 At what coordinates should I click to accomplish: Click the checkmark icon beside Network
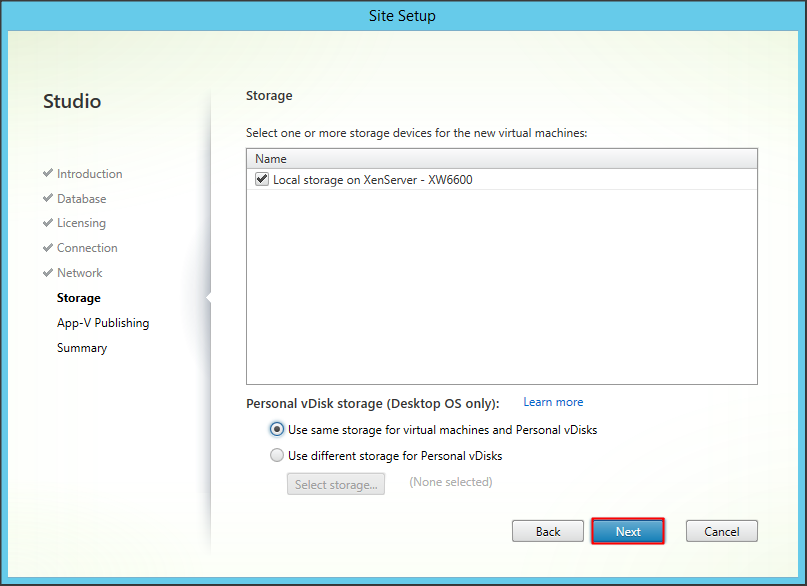point(48,273)
